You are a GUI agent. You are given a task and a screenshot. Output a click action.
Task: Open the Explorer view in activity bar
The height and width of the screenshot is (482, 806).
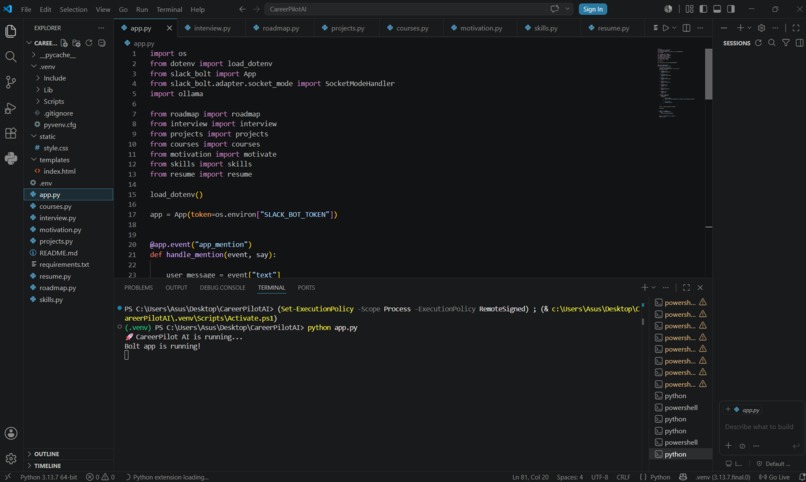tap(11, 31)
